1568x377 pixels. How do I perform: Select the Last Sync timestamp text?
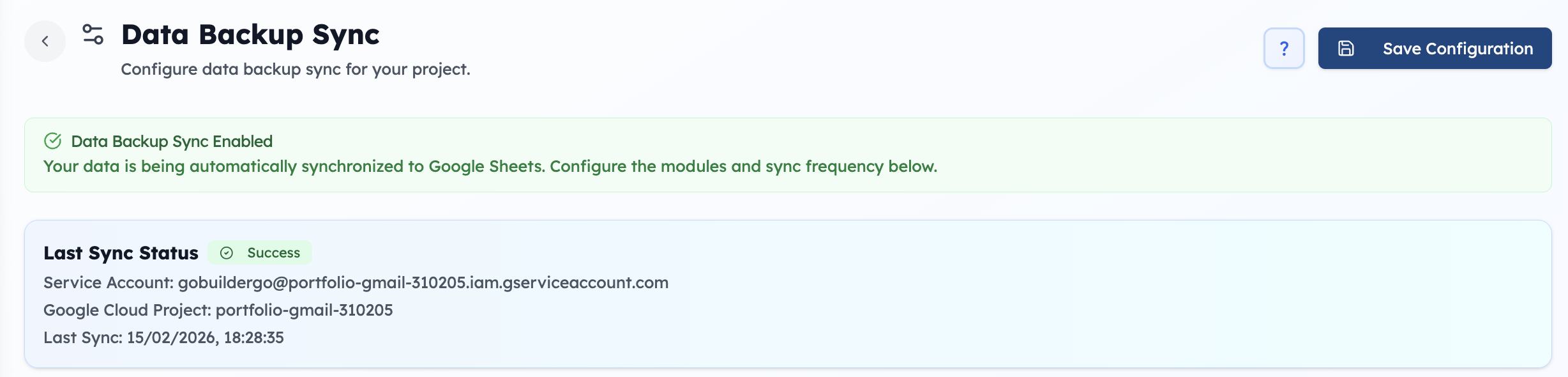tap(163, 339)
